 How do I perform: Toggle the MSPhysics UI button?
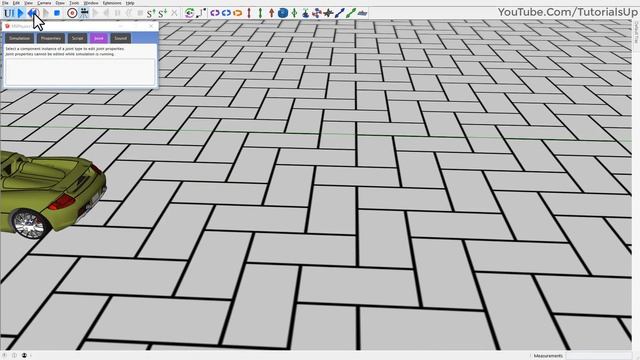[8, 13]
